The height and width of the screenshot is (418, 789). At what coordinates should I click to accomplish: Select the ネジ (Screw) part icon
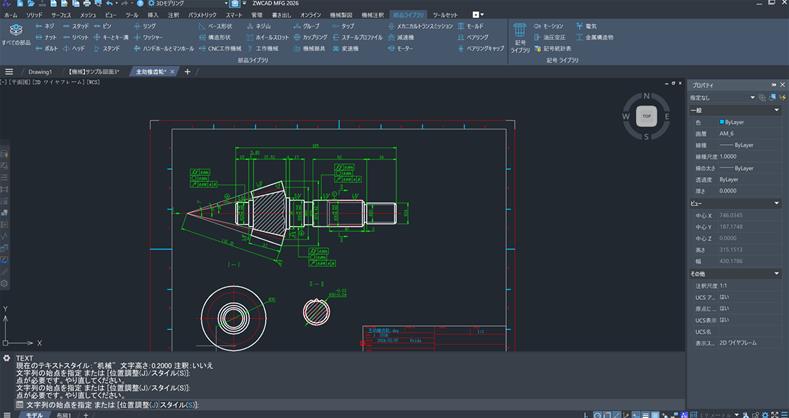point(45,25)
